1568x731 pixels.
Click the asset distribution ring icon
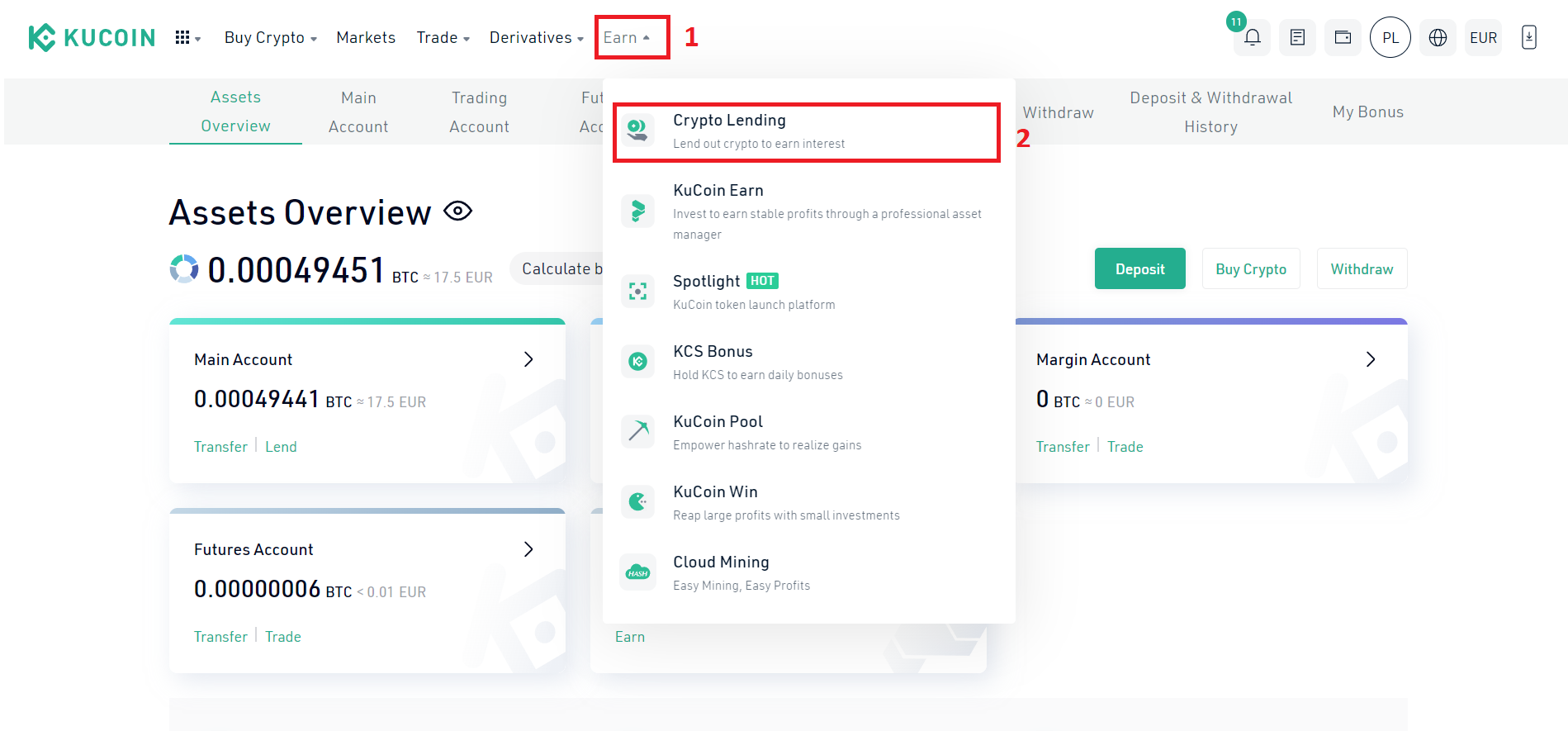184,268
